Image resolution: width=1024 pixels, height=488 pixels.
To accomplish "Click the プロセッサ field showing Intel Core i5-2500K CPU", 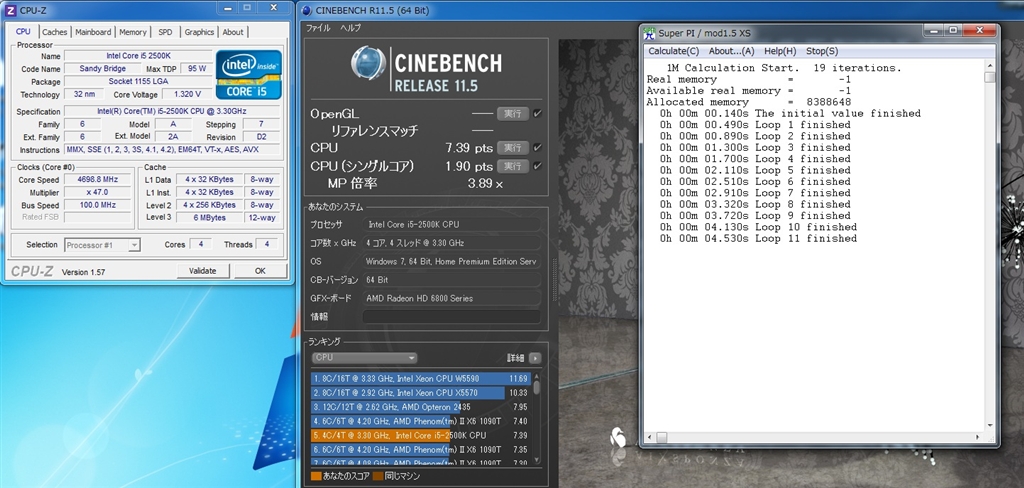I will tap(451, 224).
